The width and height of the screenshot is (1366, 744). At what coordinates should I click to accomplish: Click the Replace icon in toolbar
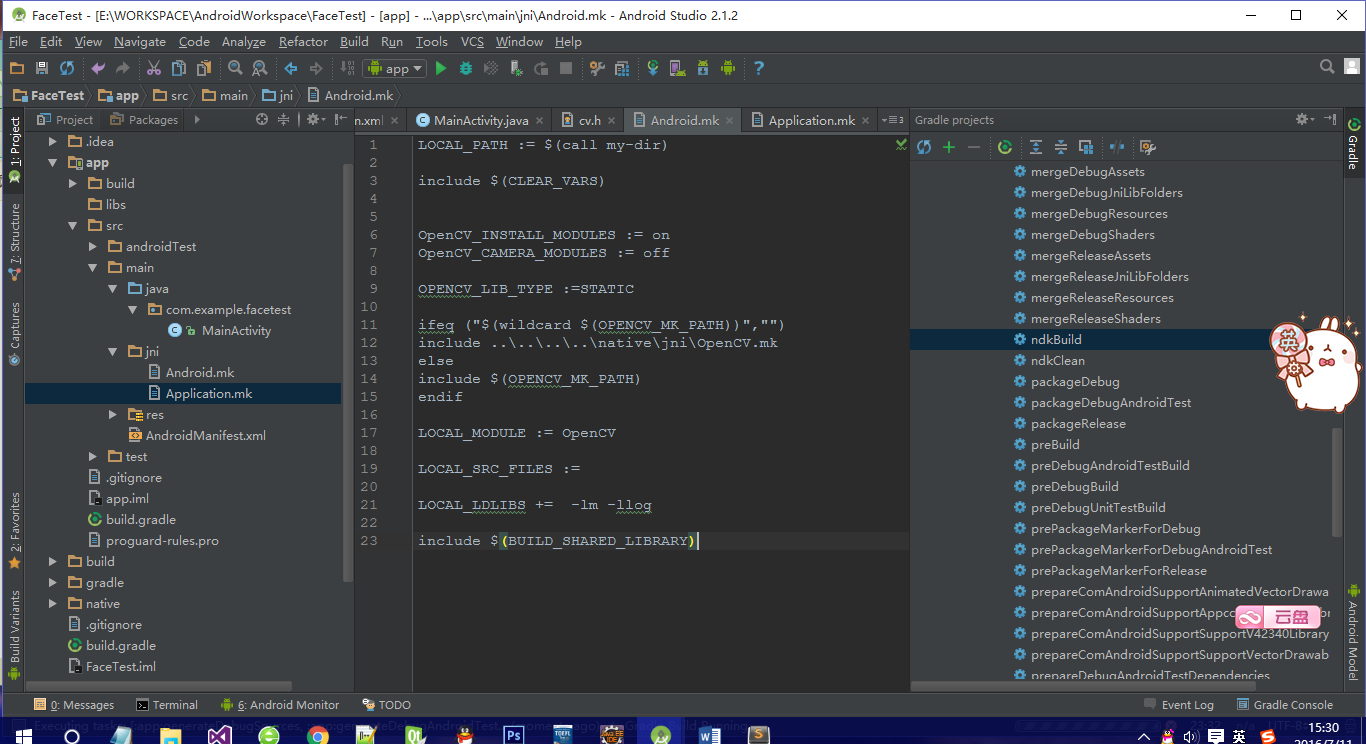(x=260, y=68)
